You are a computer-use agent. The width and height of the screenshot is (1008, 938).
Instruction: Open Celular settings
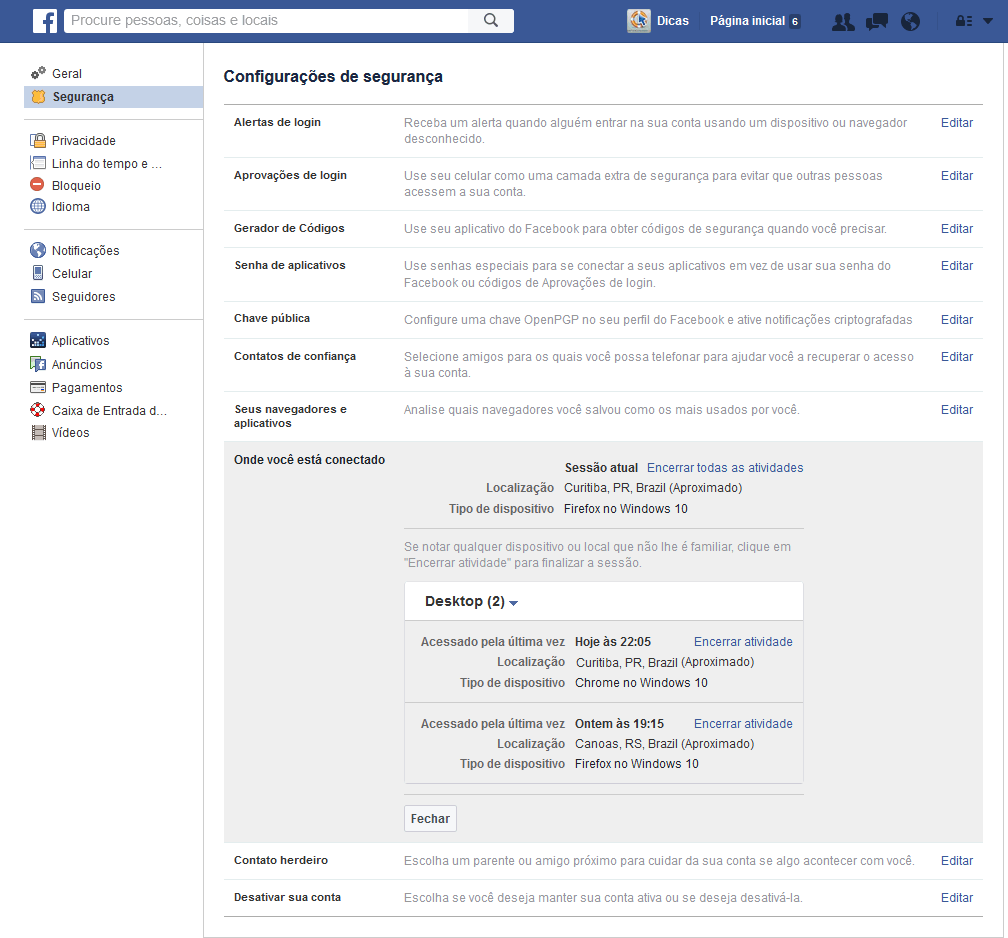pos(72,274)
